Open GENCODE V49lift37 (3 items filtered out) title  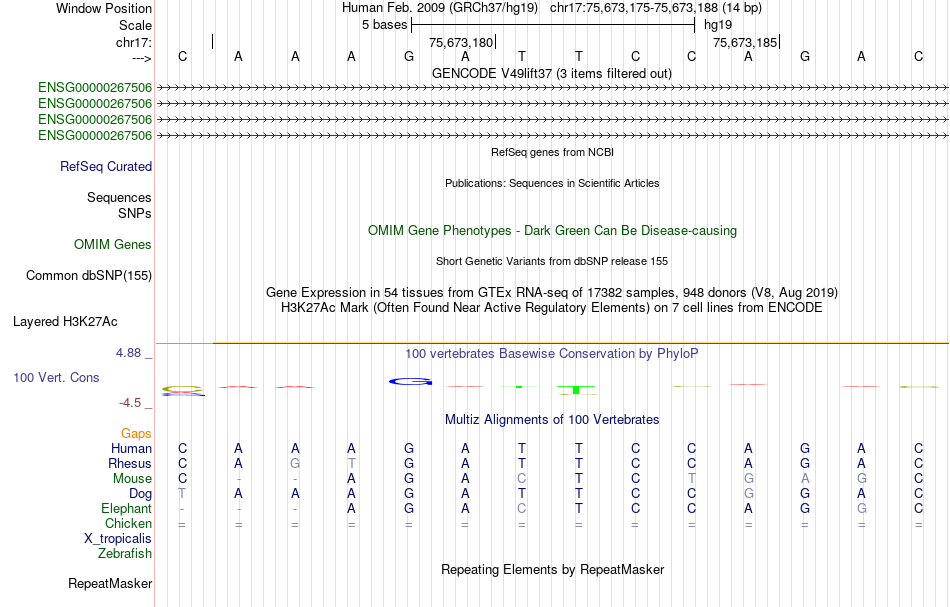click(x=552, y=73)
